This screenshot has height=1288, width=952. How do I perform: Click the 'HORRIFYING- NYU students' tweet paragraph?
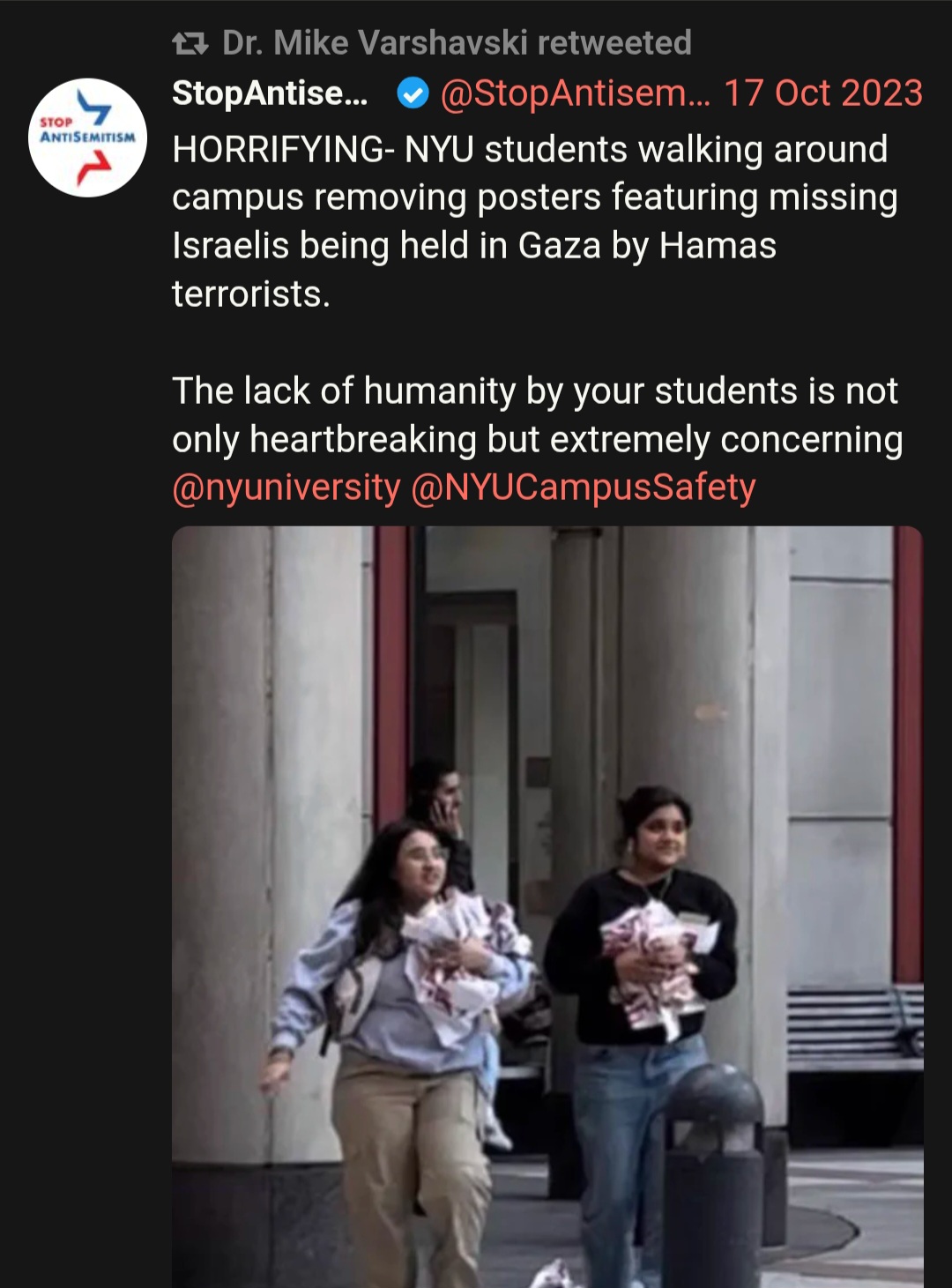point(535,221)
